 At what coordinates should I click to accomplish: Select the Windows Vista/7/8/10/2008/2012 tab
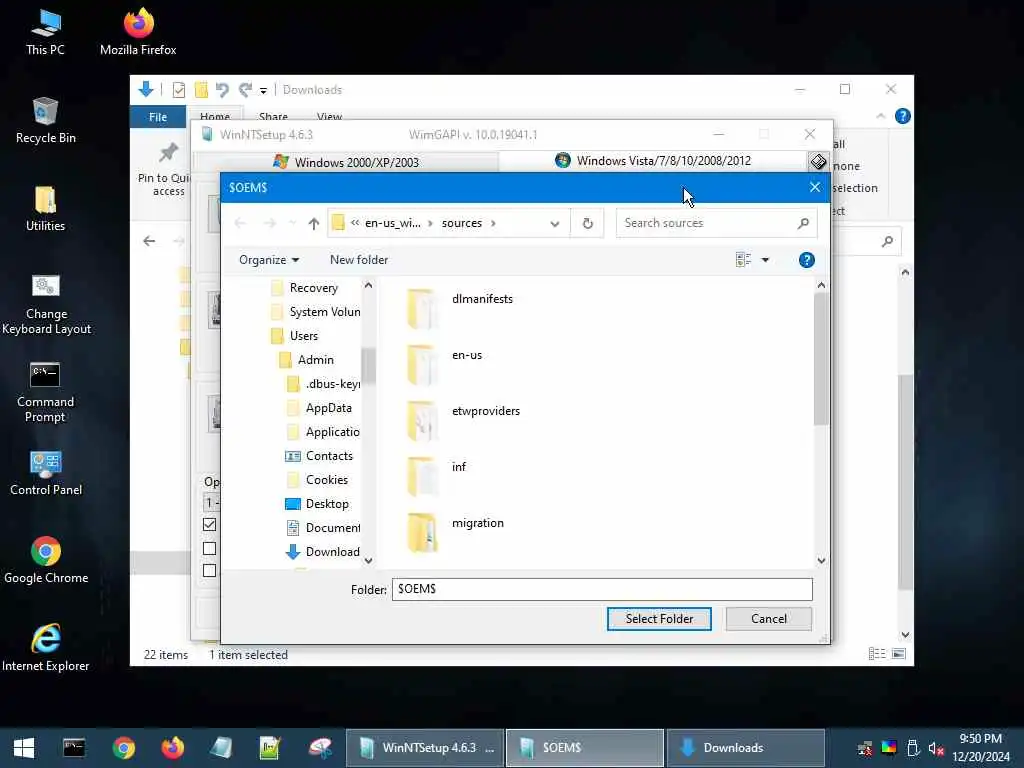click(653, 161)
